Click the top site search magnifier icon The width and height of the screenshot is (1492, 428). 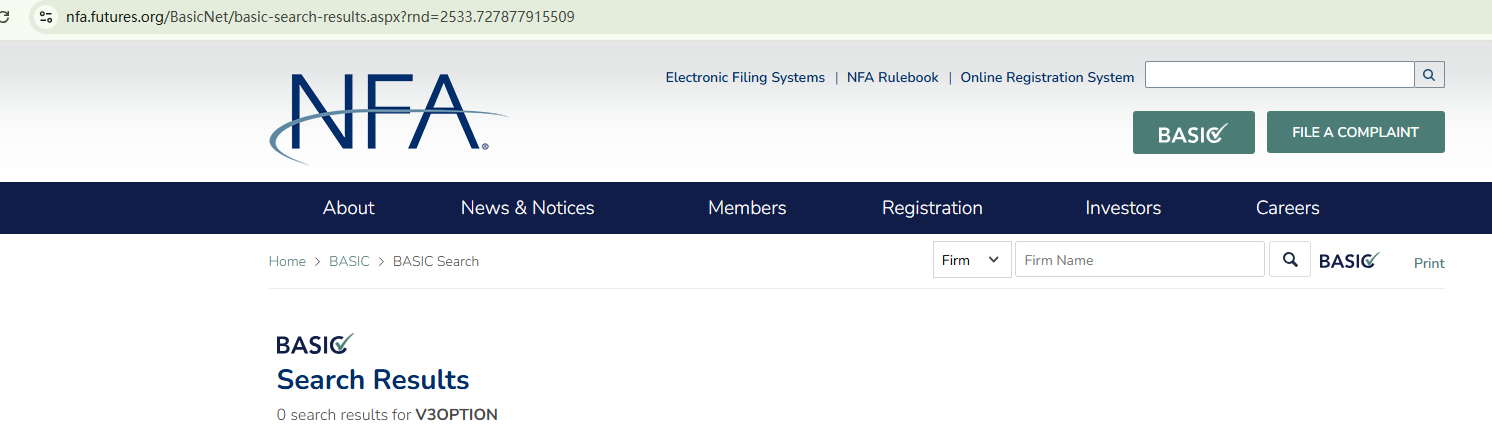1429,75
